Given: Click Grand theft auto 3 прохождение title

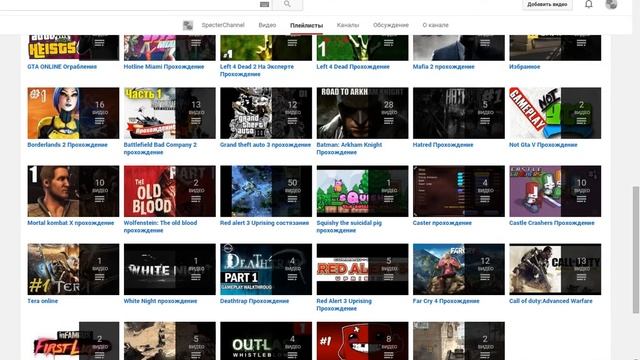Looking at the screenshot, I should tap(265, 145).
